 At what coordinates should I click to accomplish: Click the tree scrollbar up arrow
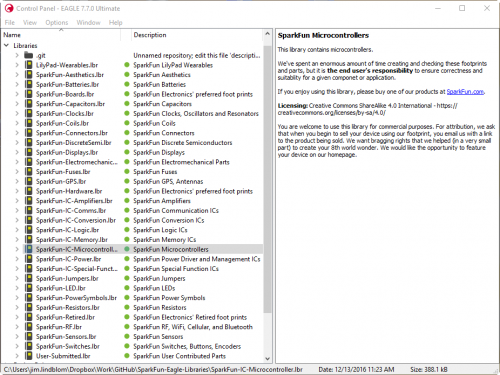pyautogui.click(x=267, y=34)
